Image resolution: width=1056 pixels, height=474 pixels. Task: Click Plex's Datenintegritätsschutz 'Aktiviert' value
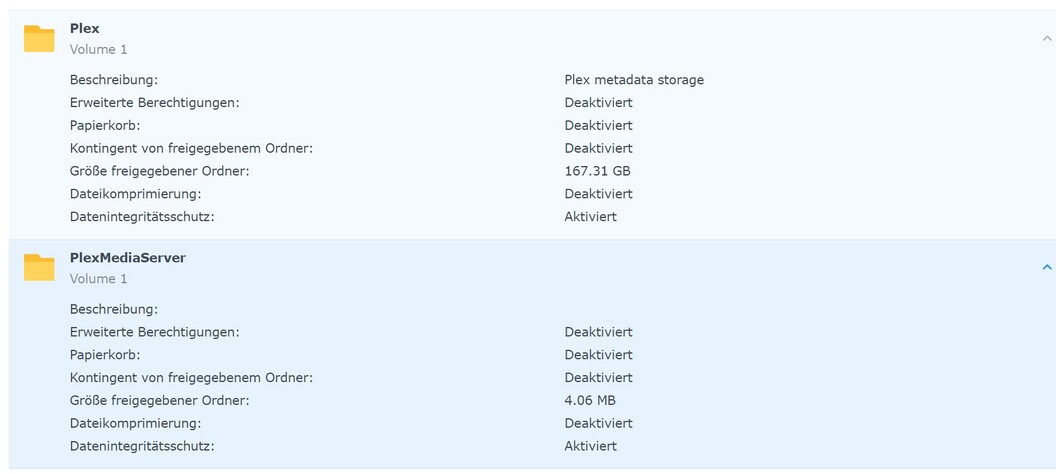point(590,217)
